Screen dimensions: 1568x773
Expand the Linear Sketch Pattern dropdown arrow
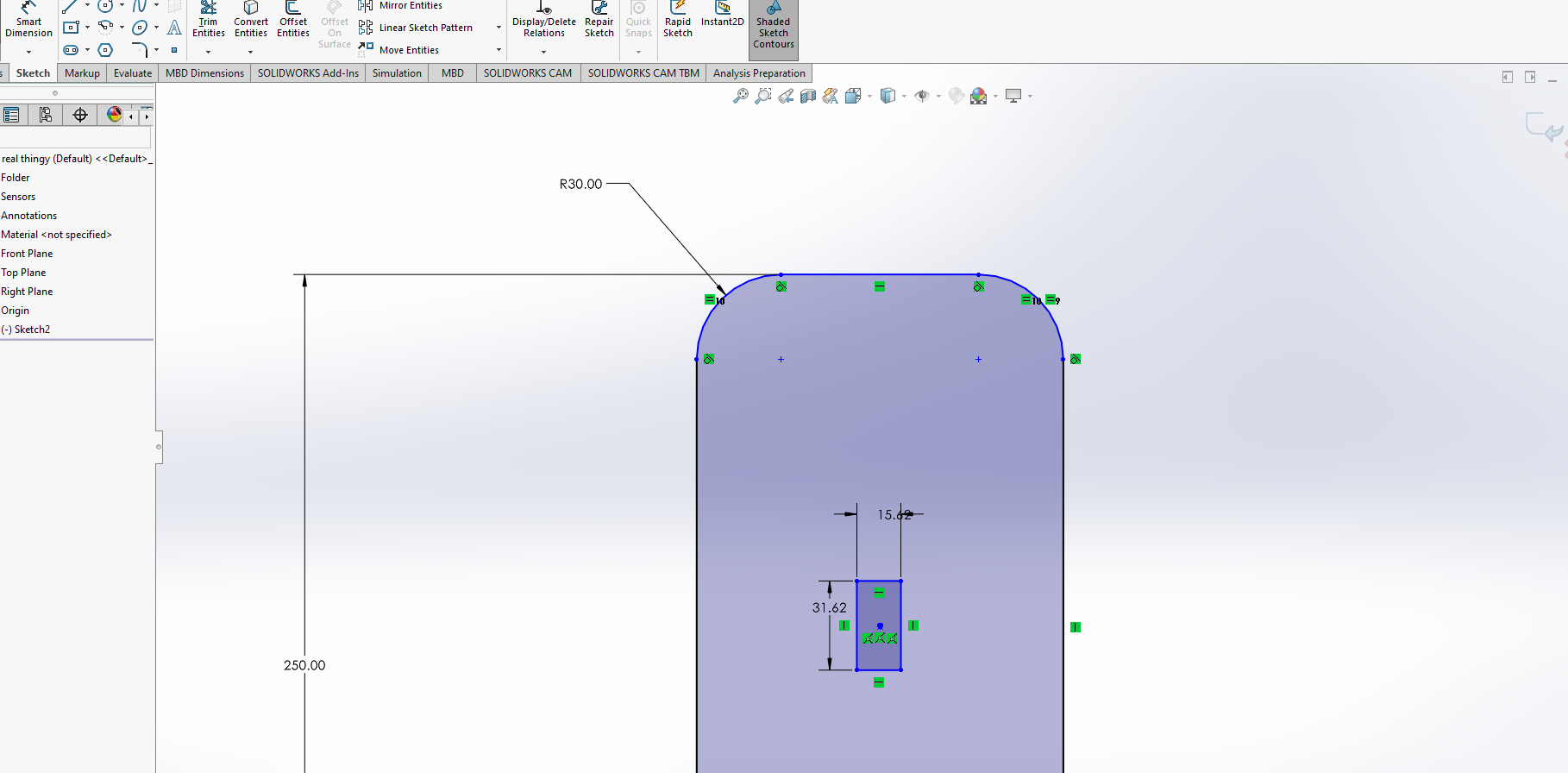[x=499, y=28]
